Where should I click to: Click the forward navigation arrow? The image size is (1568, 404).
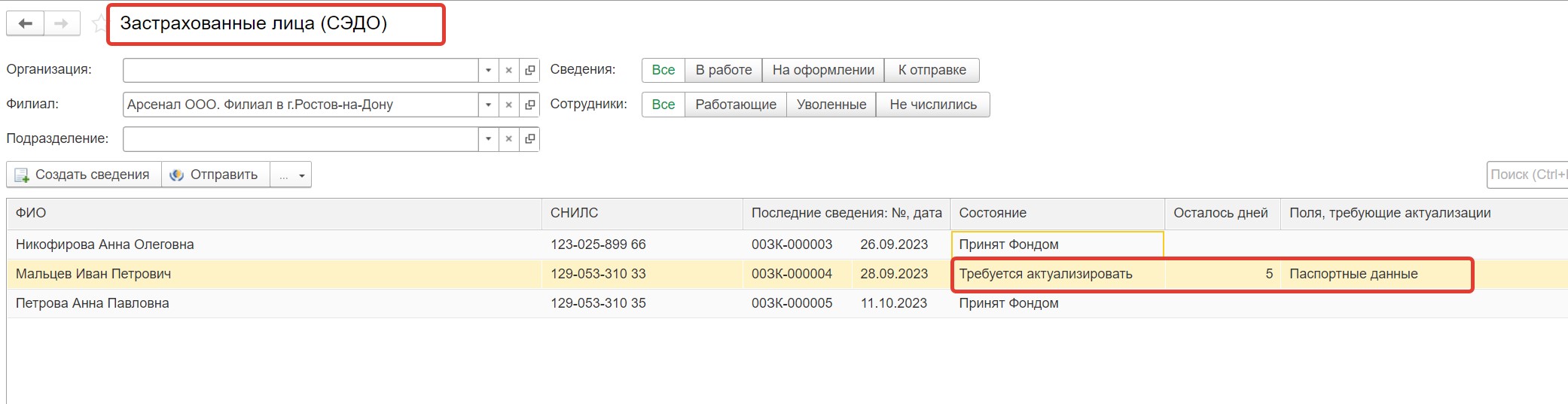coord(62,23)
